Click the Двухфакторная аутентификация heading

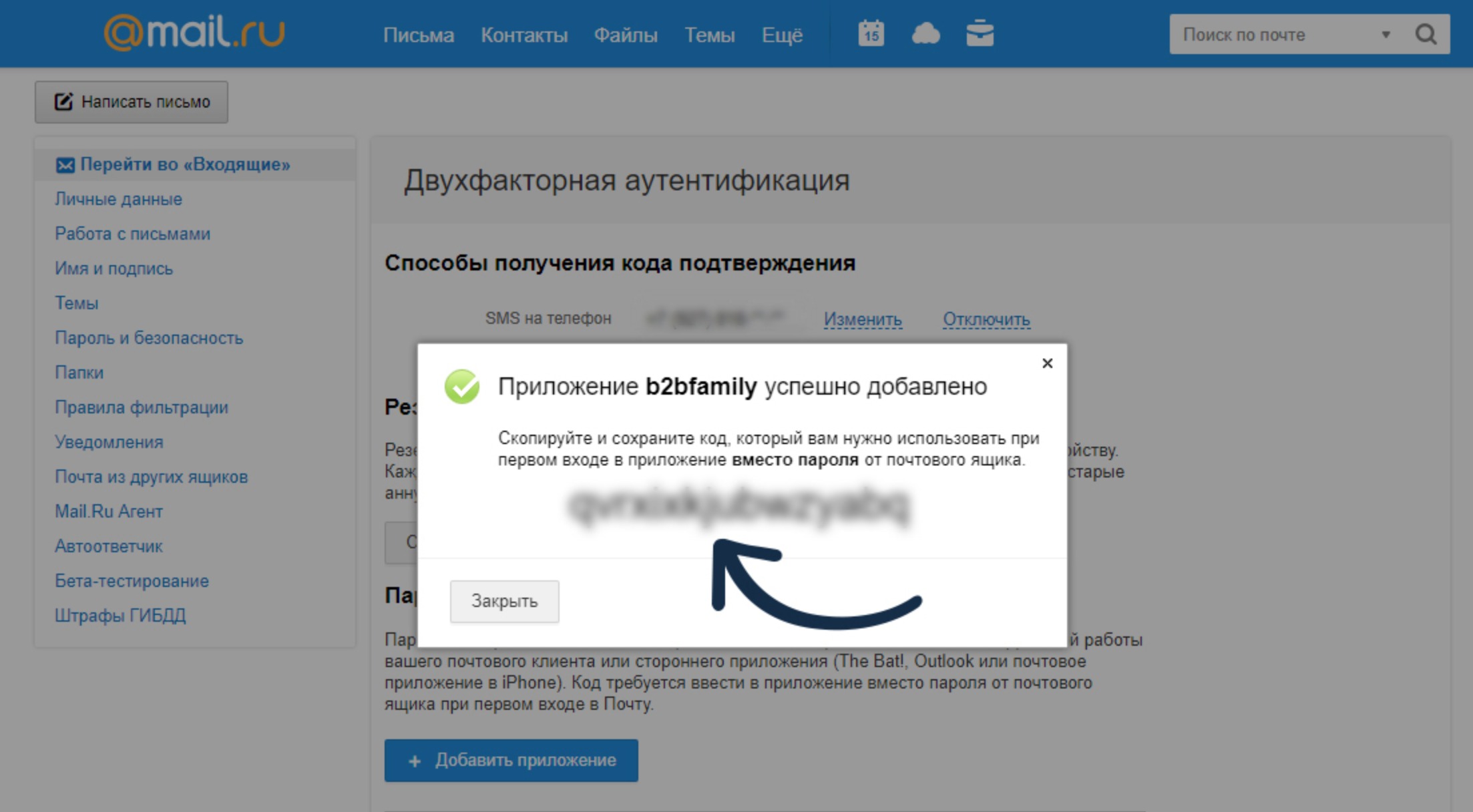626,180
